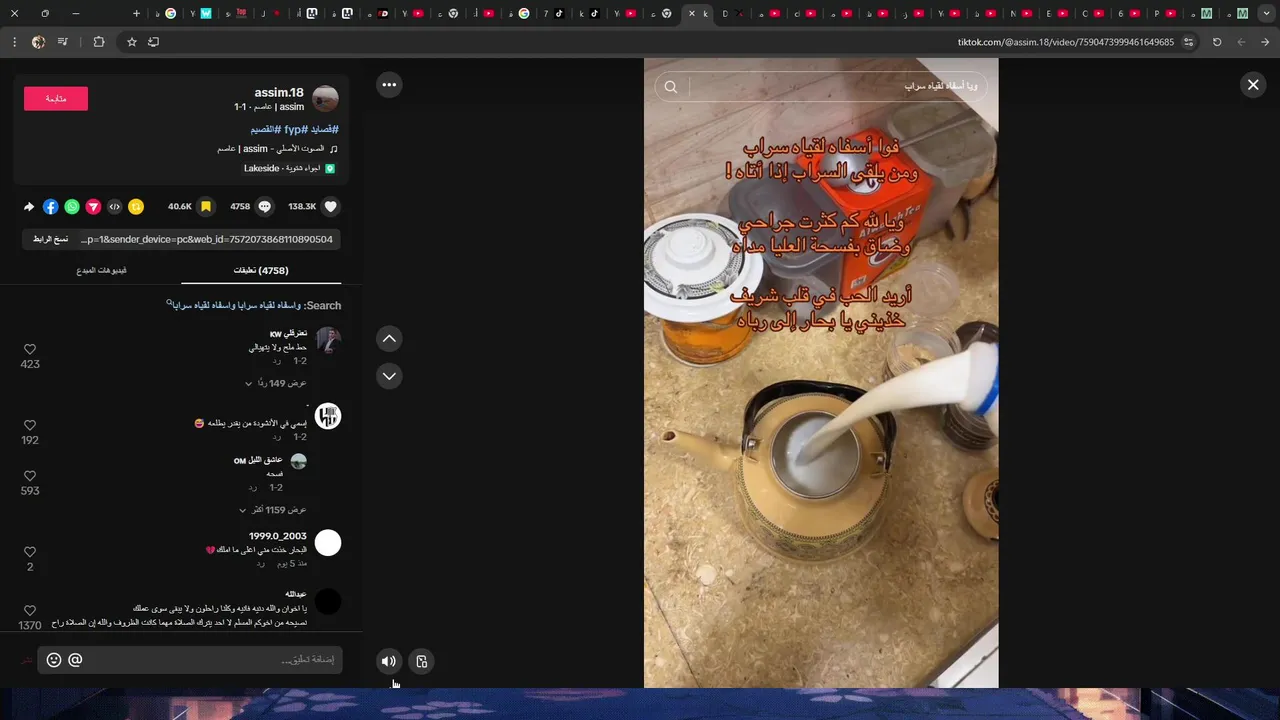Like the comment with 192 likes
The width and height of the screenshot is (1280, 720).
[30, 426]
